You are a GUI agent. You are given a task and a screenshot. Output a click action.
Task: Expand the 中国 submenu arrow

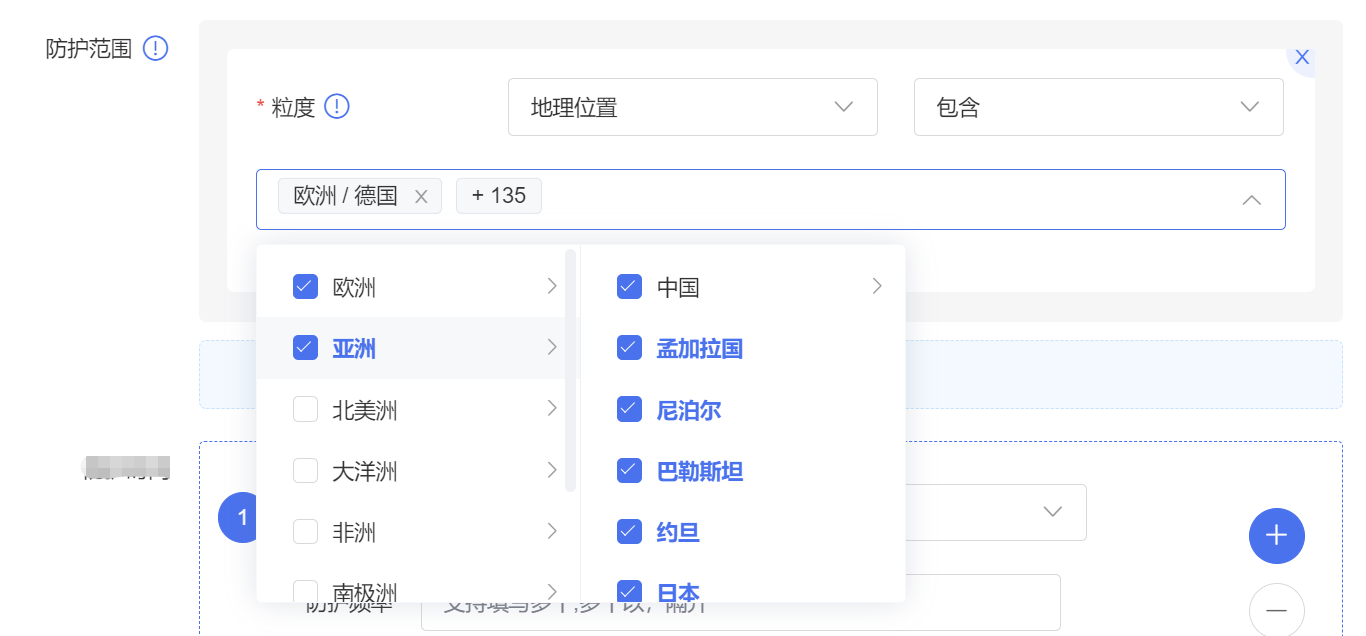[x=877, y=287]
